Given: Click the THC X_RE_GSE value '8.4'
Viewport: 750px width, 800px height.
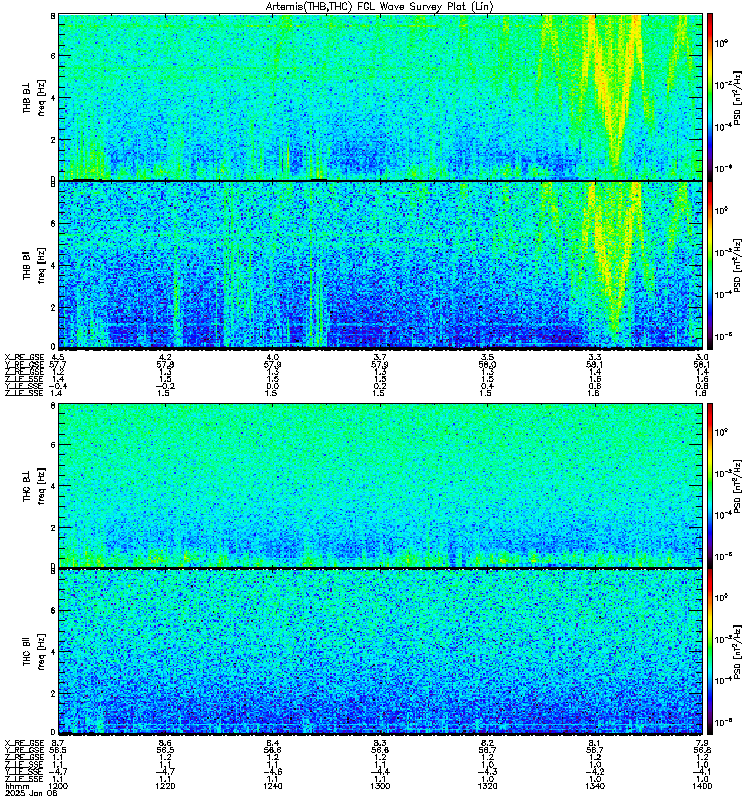Looking at the screenshot, I should [x=272, y=743].
